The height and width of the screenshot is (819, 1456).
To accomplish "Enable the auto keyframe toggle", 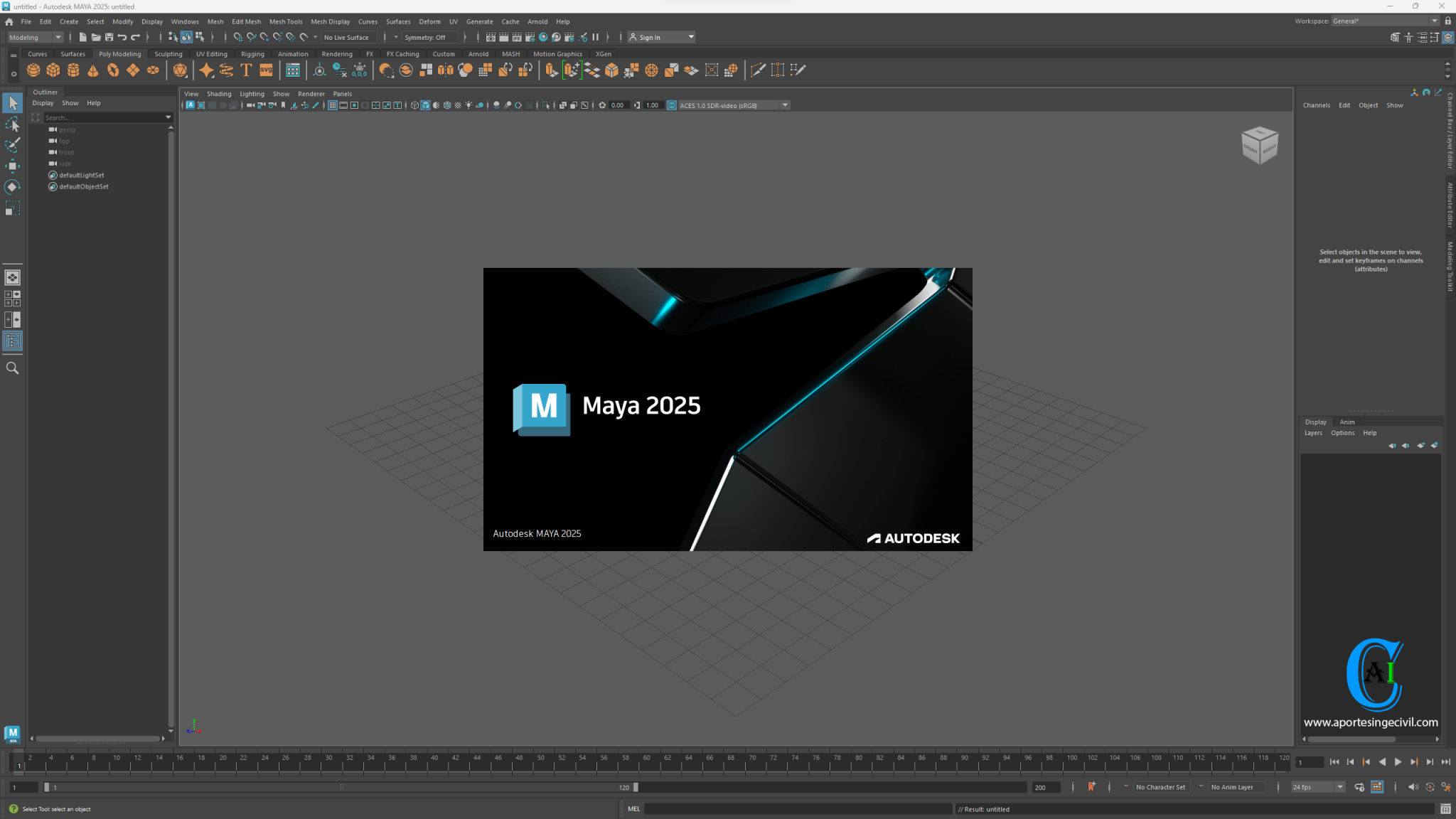I will click(1093, 787).
